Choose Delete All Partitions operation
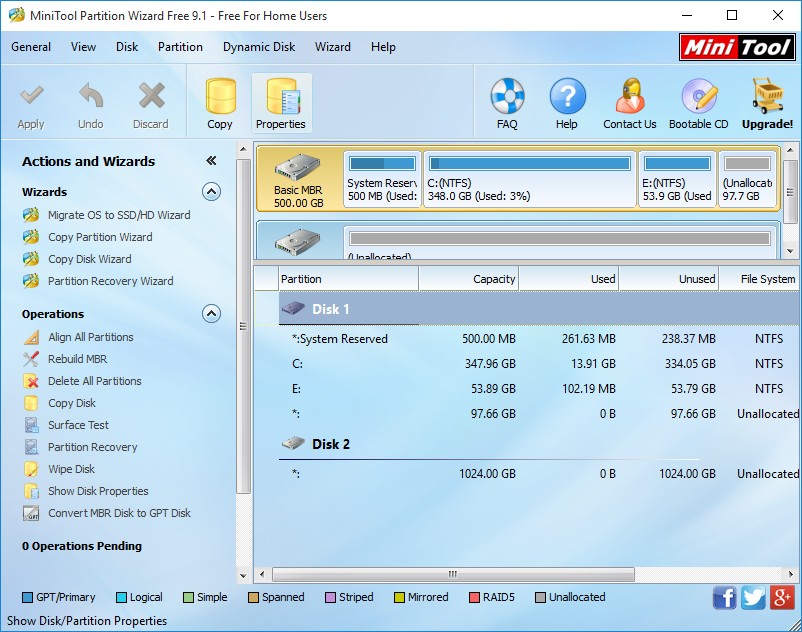 (95, 381)
